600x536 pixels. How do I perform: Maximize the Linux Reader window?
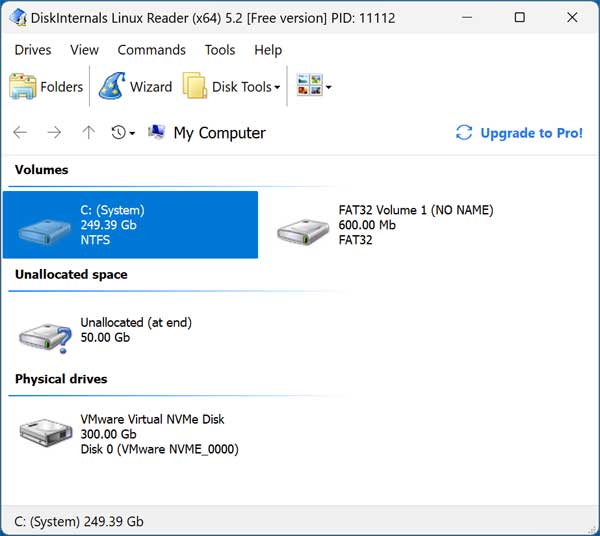520,18
